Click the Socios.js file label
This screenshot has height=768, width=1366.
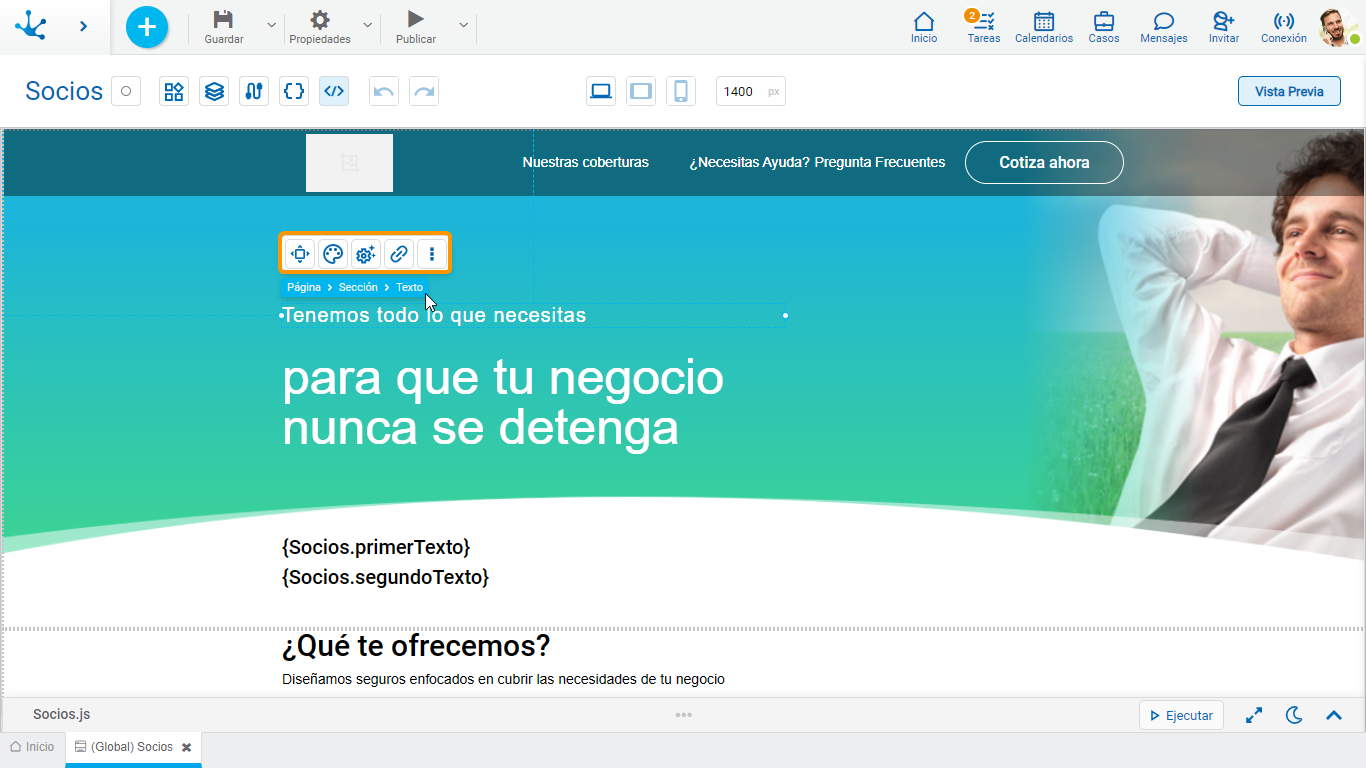[x=62, y=714]
